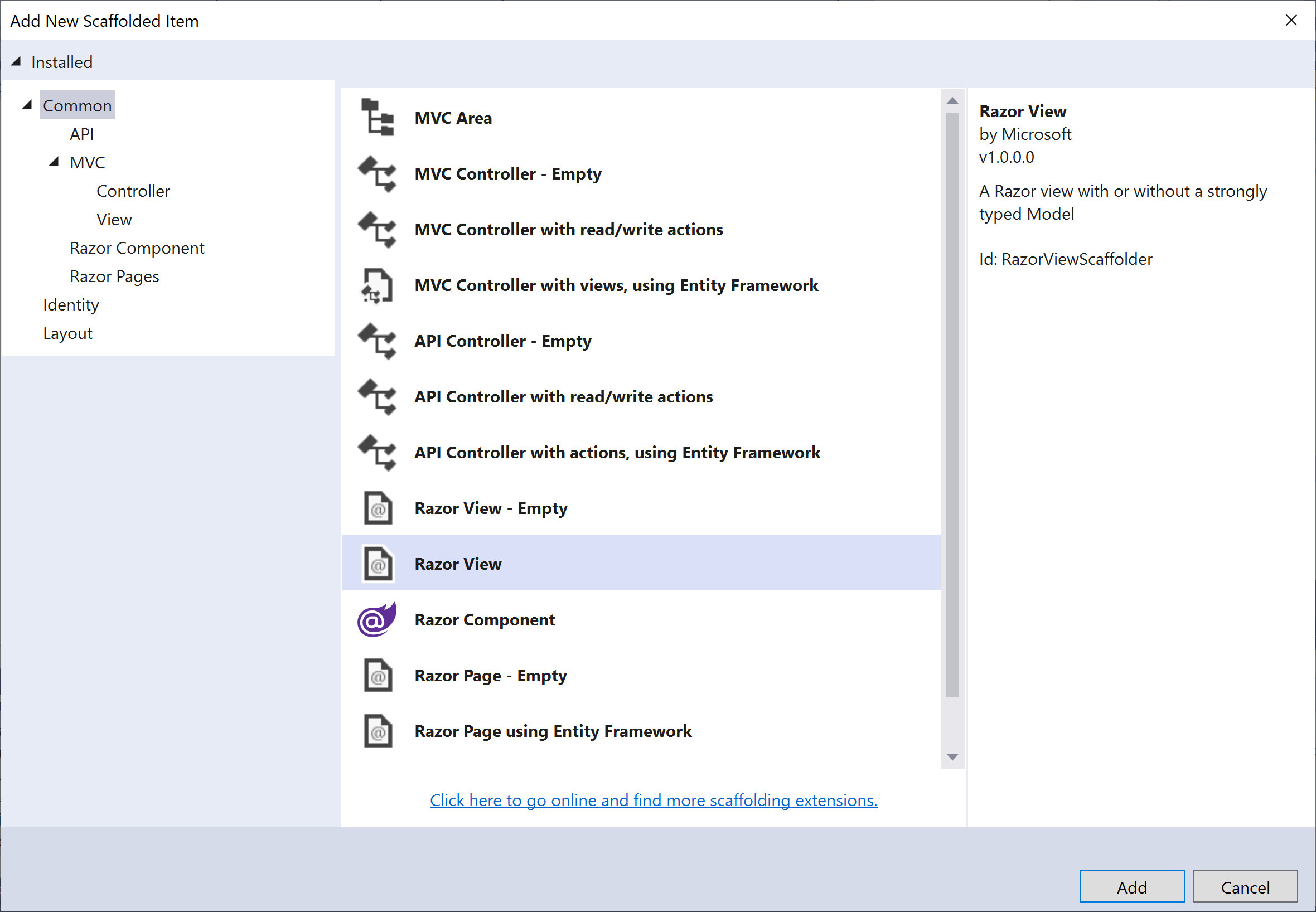Viewport: 1316px width, 912px height.
Task: Click the API Controller - Empty icon
Action: [x=378, y=341]
